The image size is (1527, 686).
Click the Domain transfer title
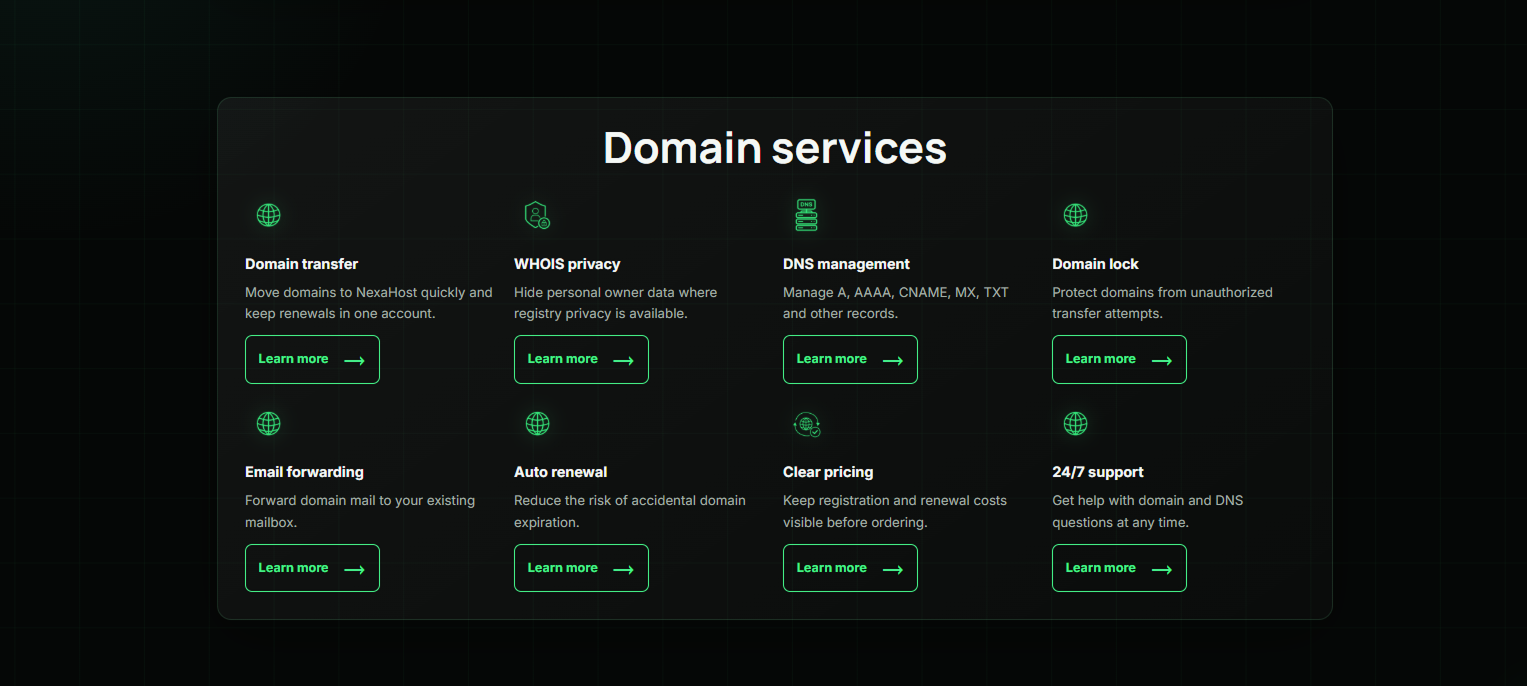pyautogui.click(x=301, y=264)
